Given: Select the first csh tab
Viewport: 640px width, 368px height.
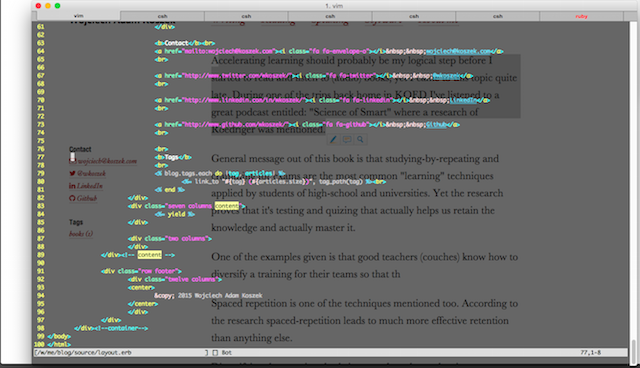Looking at the screenshot, I should pyautogui.click(x=162, y=16).
